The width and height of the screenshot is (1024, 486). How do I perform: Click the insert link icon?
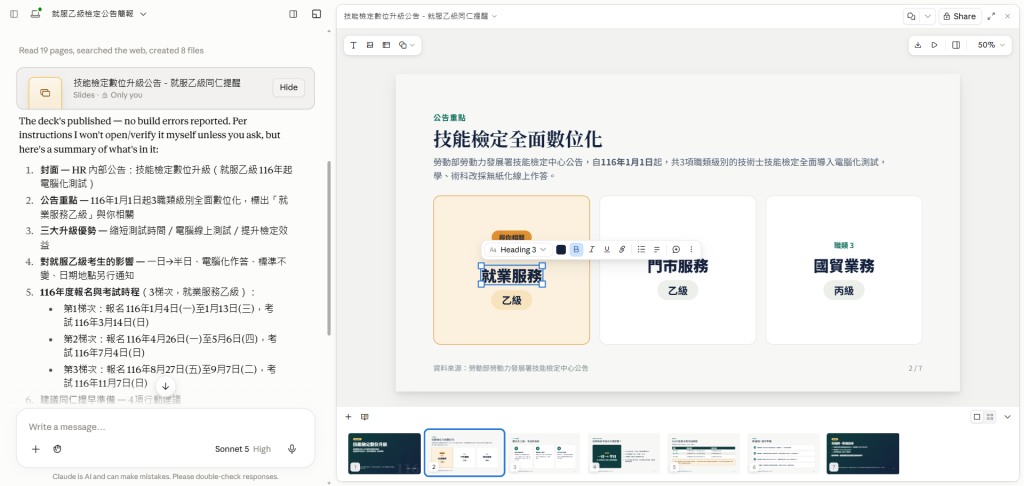622,250
